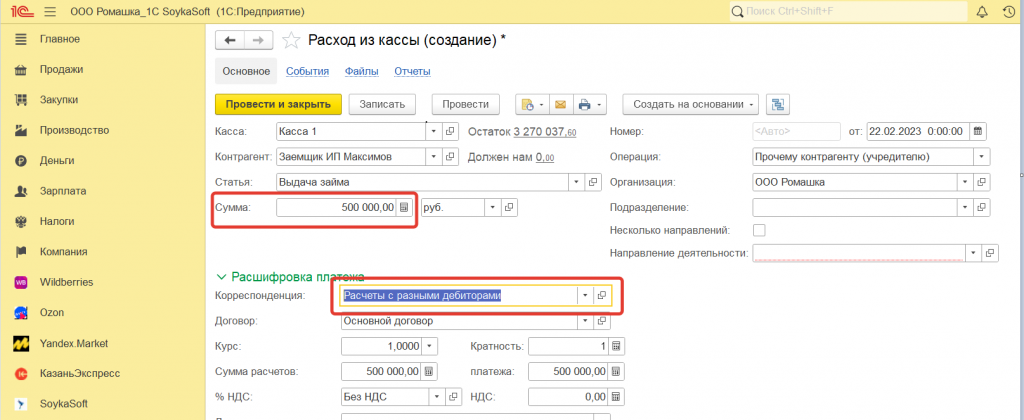
Task: Open the Касса dropdown arrow
Action: click(433, 131)
